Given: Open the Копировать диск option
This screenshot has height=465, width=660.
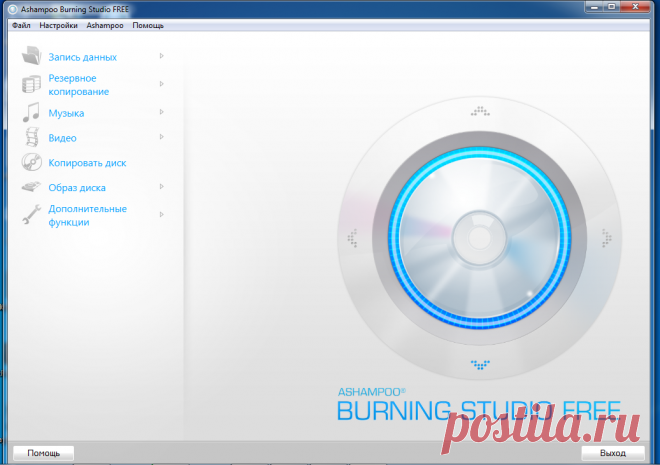Looking at the screenshot, I should (x=87, y=163).
